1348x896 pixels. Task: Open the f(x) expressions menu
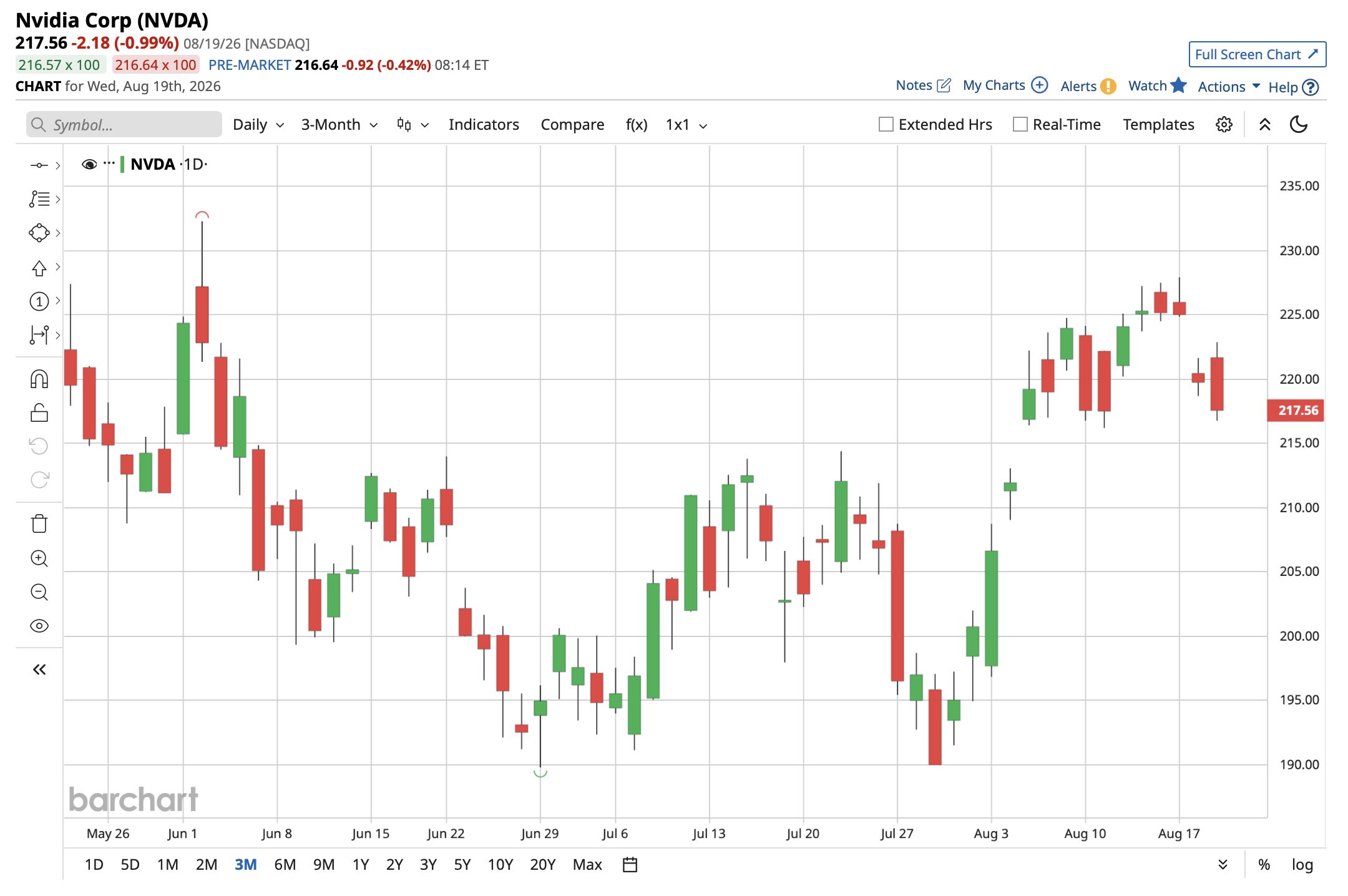(637, 125)
